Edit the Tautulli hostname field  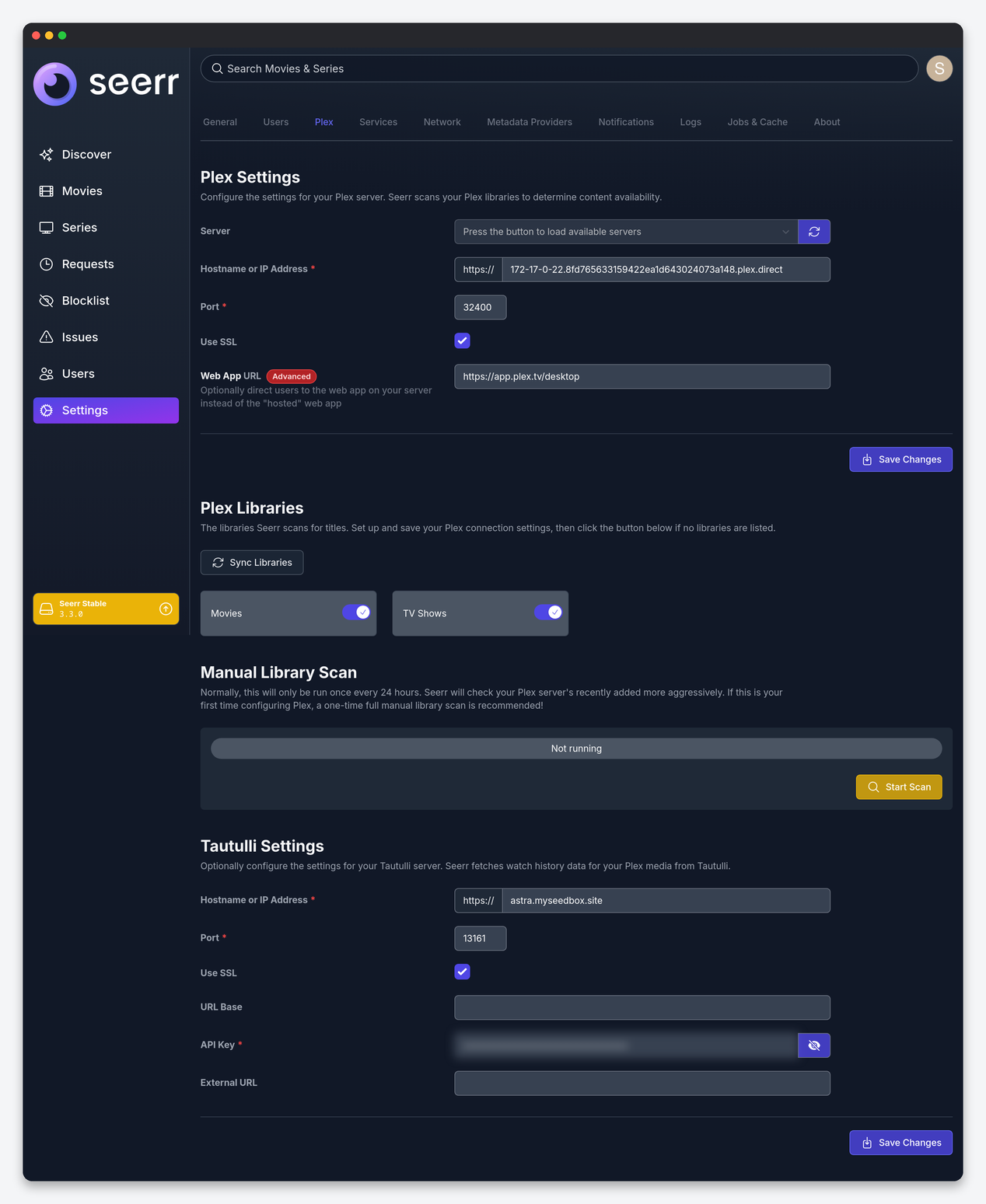pyautogui.click(x=666, y=900)
